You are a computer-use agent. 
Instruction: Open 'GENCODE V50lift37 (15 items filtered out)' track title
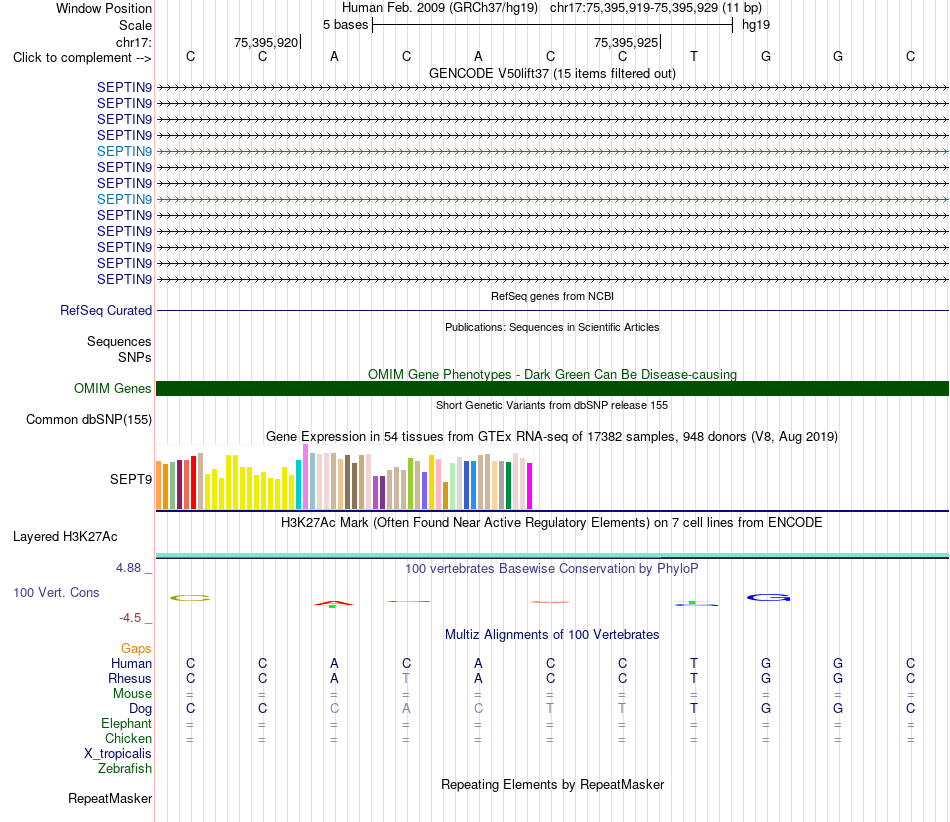(x=552, y=73)
